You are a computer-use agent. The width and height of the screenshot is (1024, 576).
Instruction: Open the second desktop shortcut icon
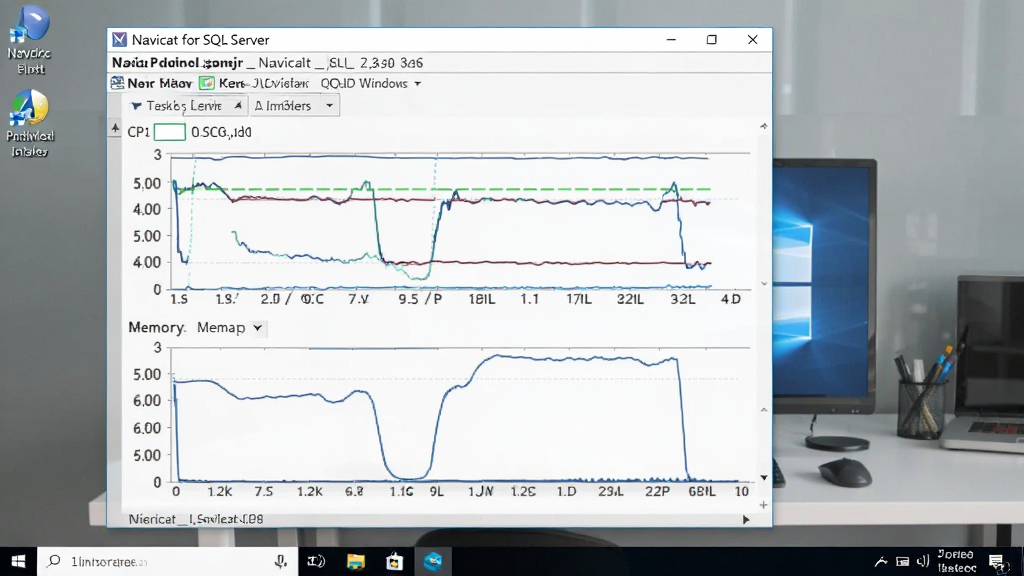point(29,108)
